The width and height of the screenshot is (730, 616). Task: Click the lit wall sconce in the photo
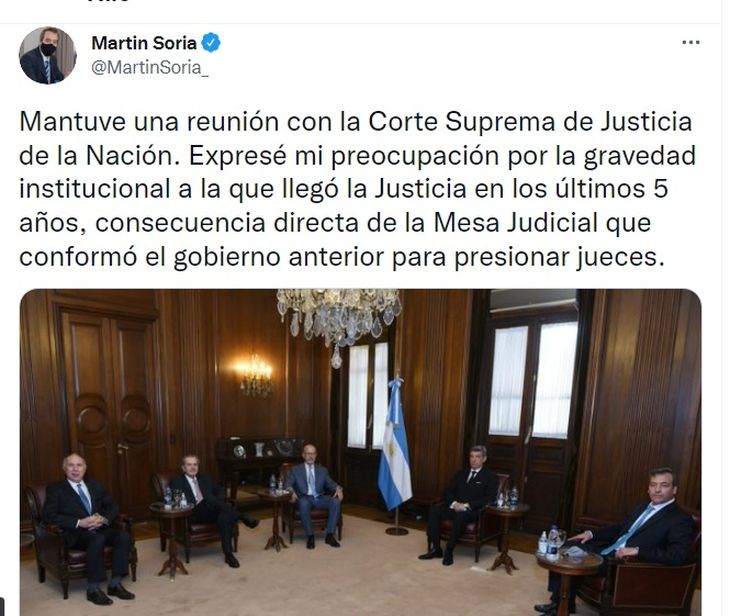pos(254,374)
